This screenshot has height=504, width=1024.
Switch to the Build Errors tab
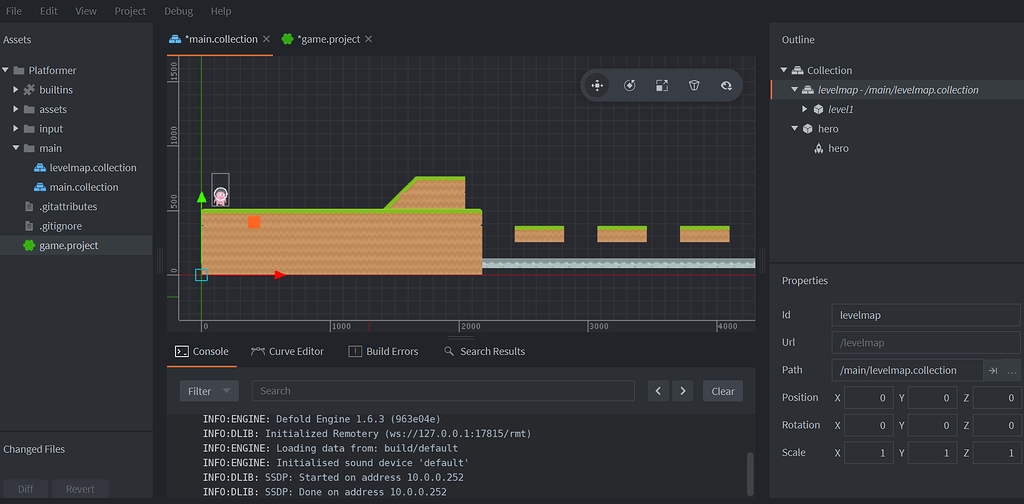(383, 351)
